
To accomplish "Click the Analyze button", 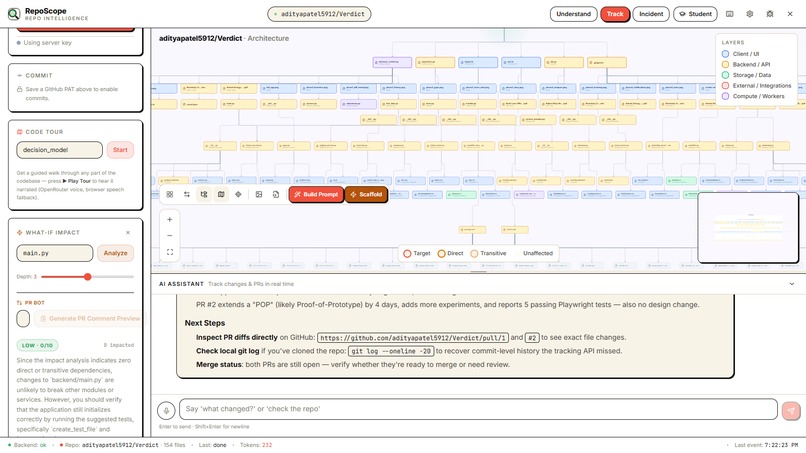I will coord(116,253).
